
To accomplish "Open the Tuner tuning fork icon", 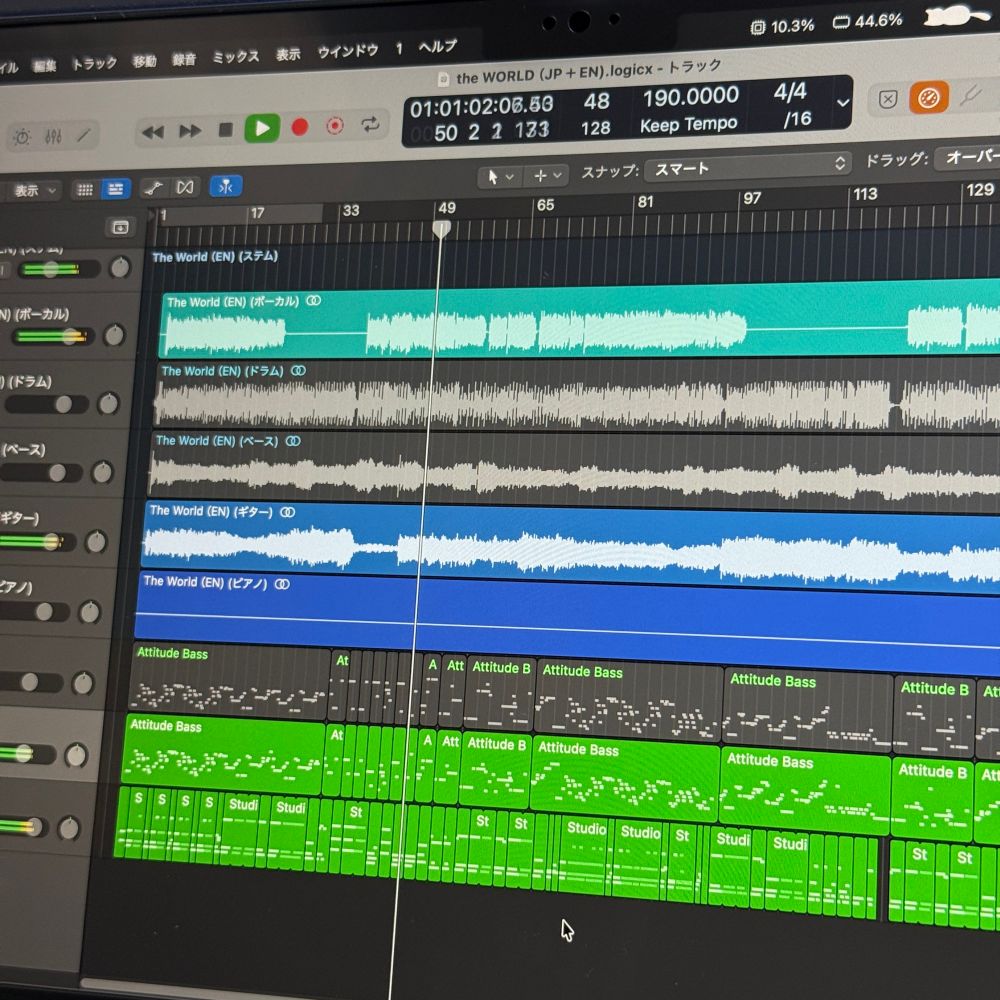I will (970, 96).
